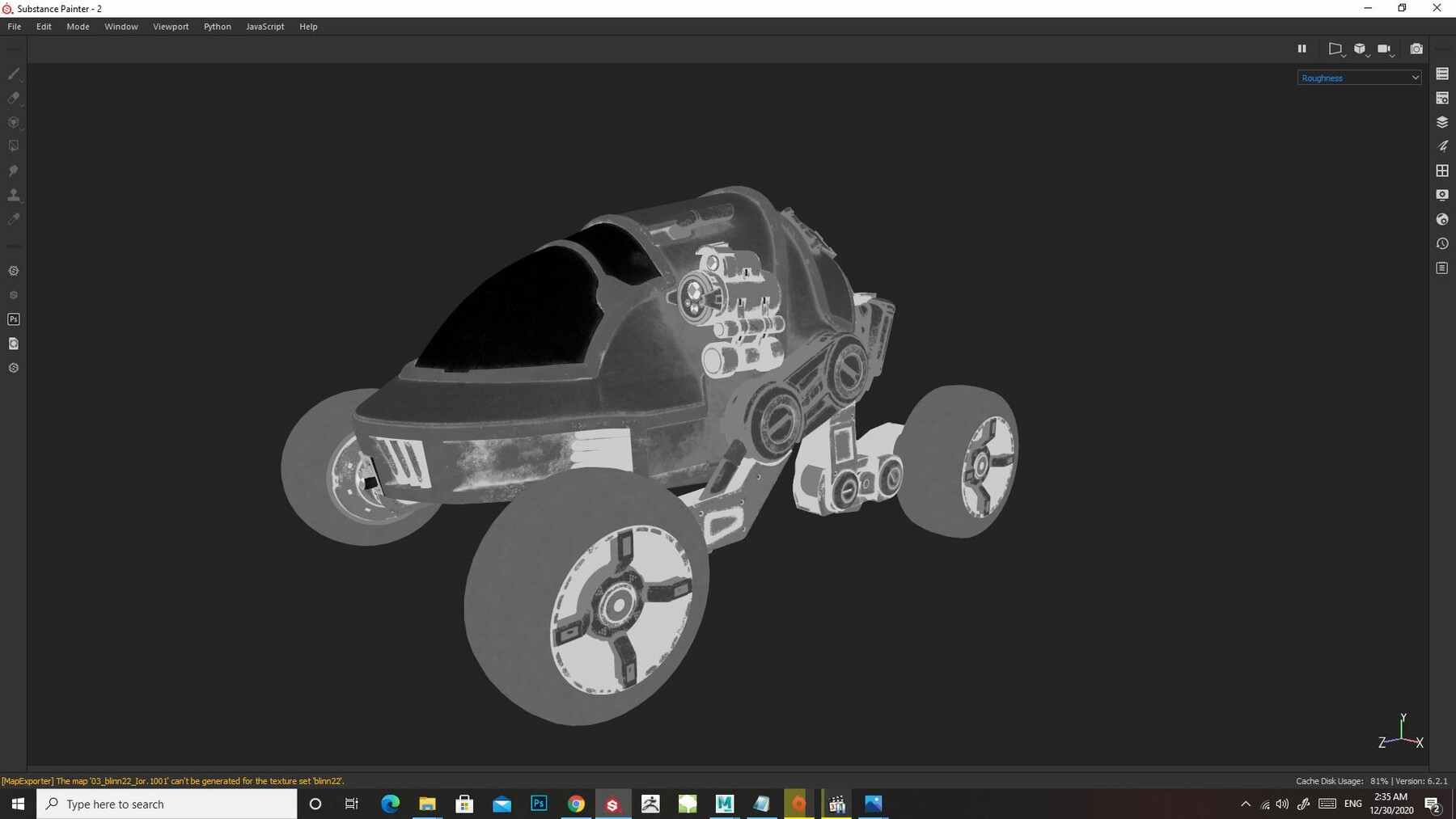
Task: Open the Viewport menu
Action: tap(171, 27)
